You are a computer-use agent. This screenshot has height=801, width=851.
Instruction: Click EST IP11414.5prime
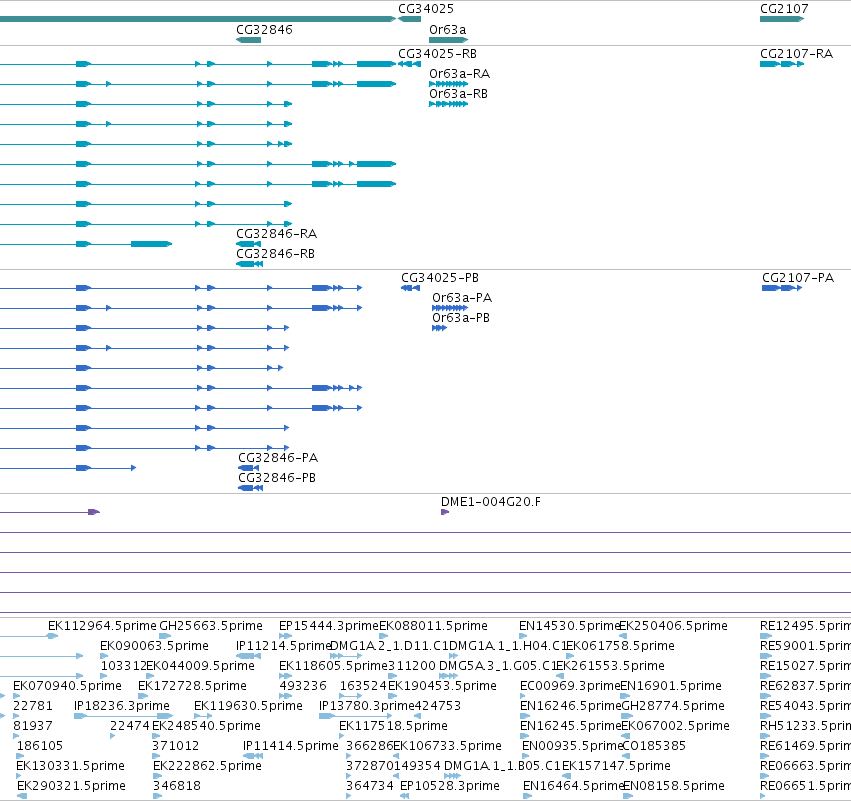point(290,747)
